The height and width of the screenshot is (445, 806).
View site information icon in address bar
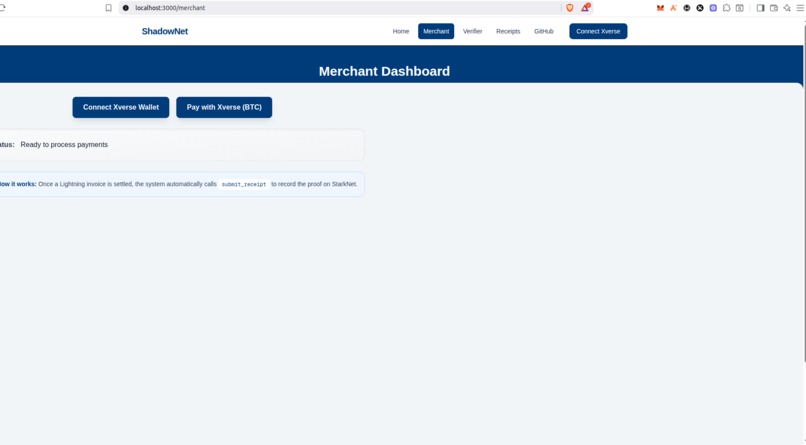click(125, 8)
